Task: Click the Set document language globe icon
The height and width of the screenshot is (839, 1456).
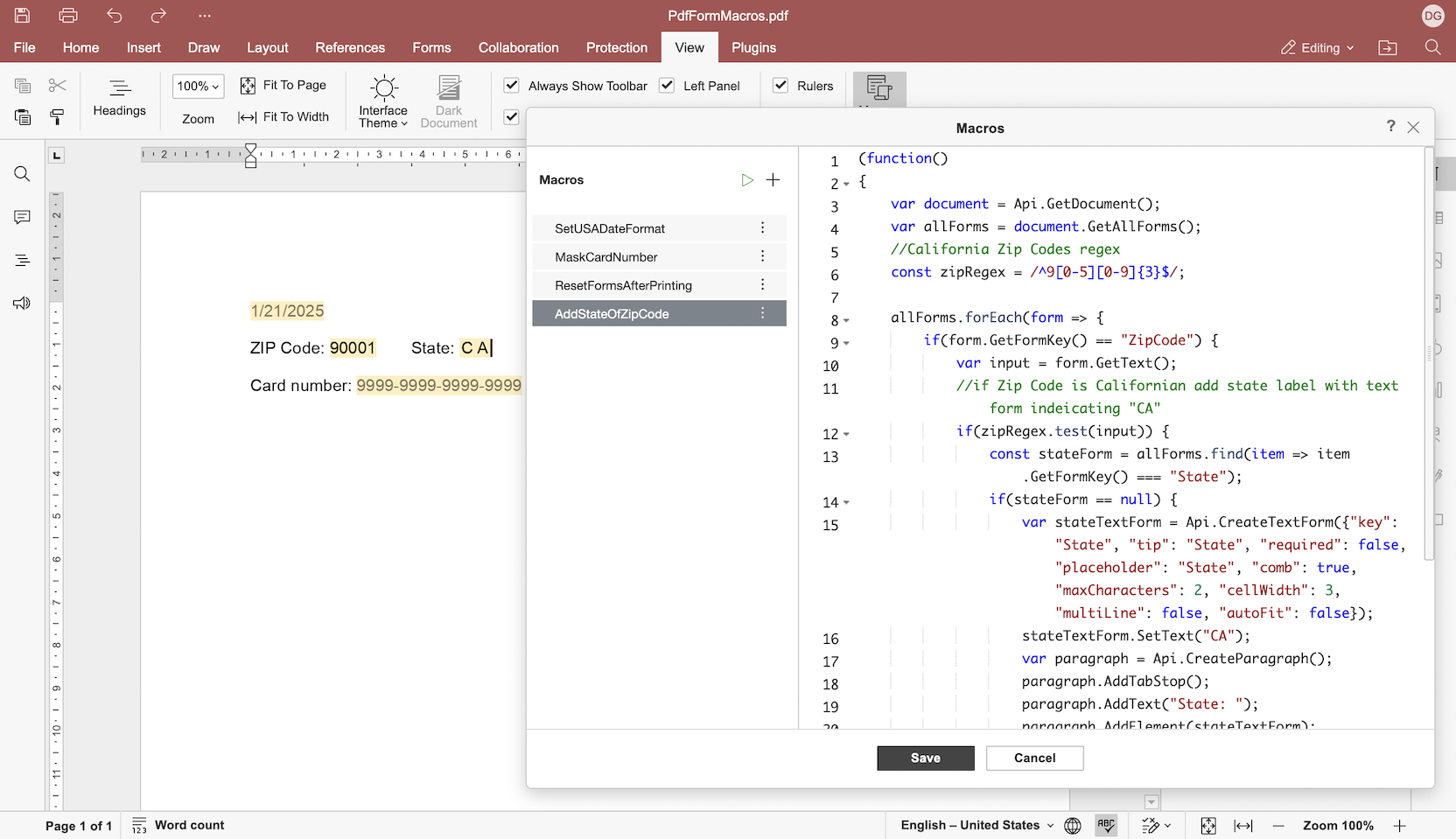Action: (x=1073, y=825)
